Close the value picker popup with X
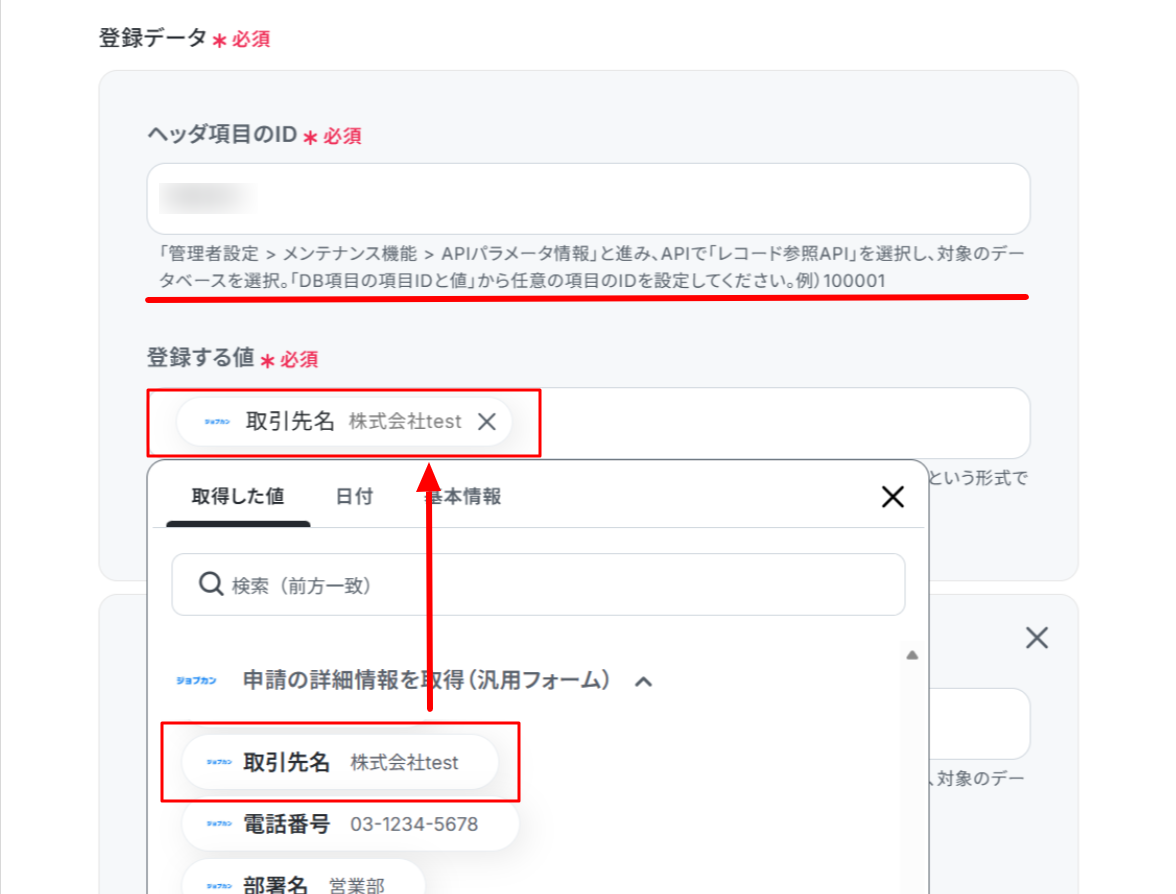Screen dimensions: 1176x894 pos(892,496)
